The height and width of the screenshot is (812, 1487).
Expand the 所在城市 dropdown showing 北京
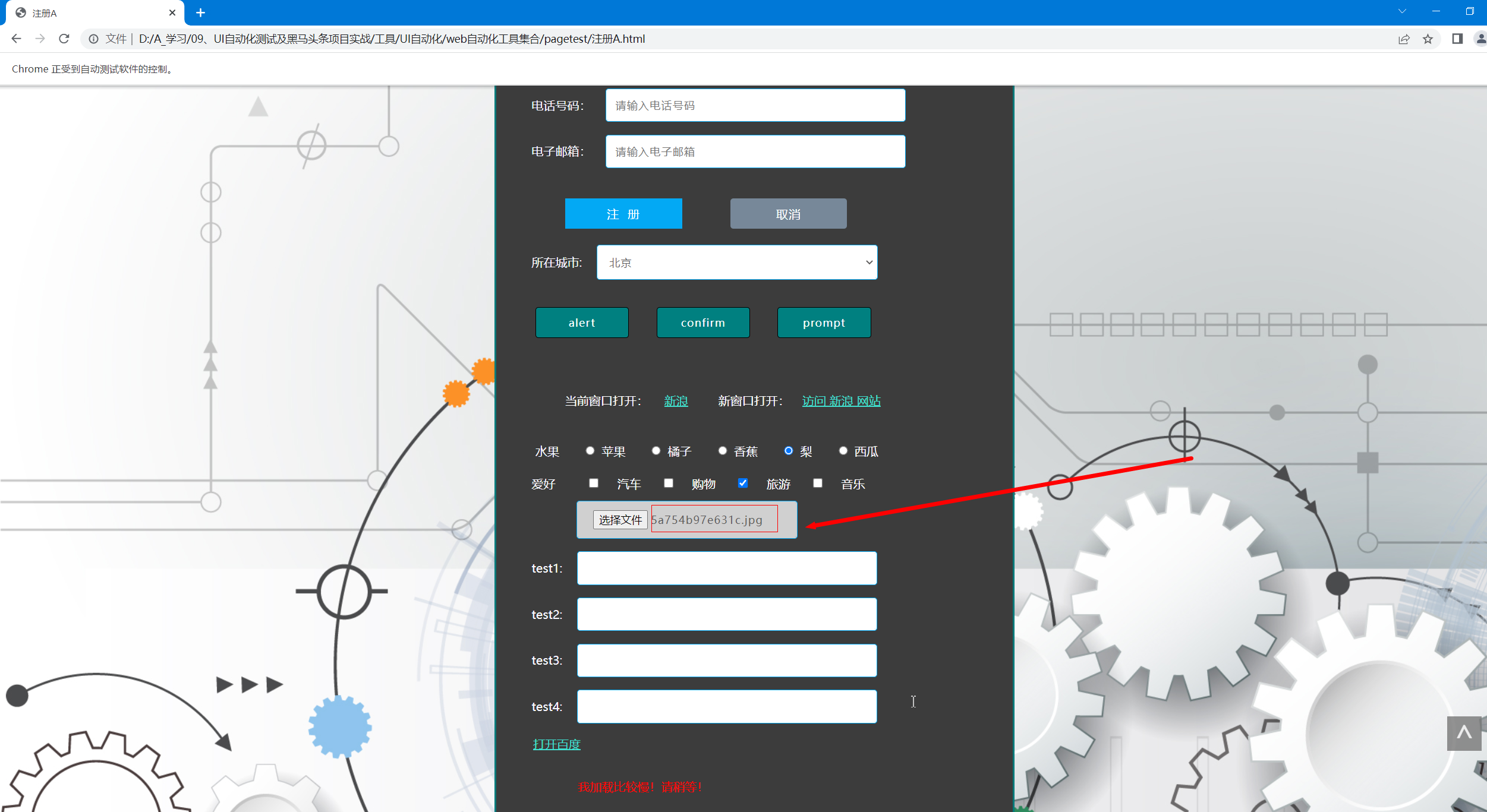pyautogui.click(x=737, y=263)
